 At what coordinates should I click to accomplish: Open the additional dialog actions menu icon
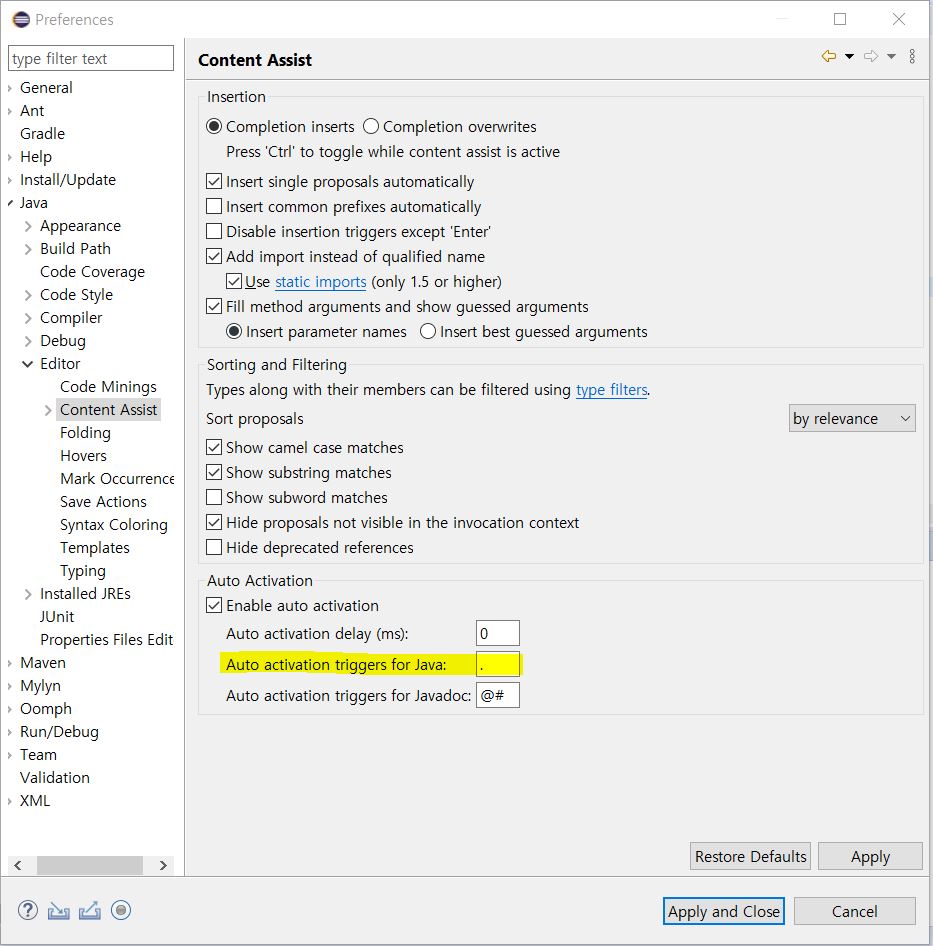tap(912, 56)
